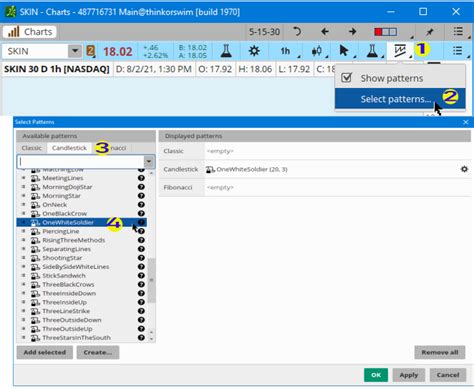Open the pattern search dropdown arrow
Image resolution: width=474 pixels, height=389 pixels.
tap(149, 162)
